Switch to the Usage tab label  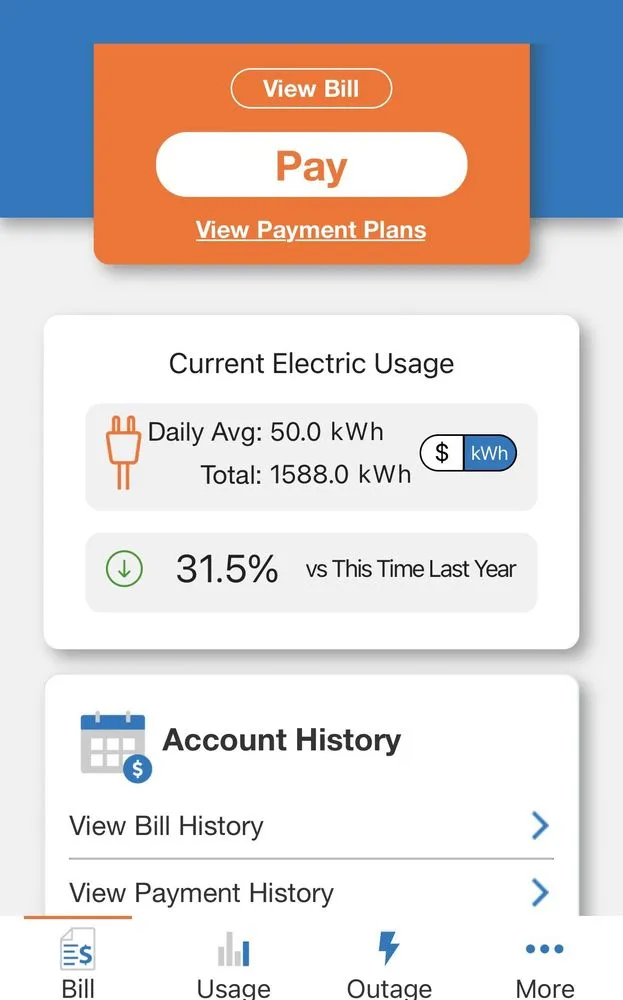pyautogui.click(x=233, y=988)
